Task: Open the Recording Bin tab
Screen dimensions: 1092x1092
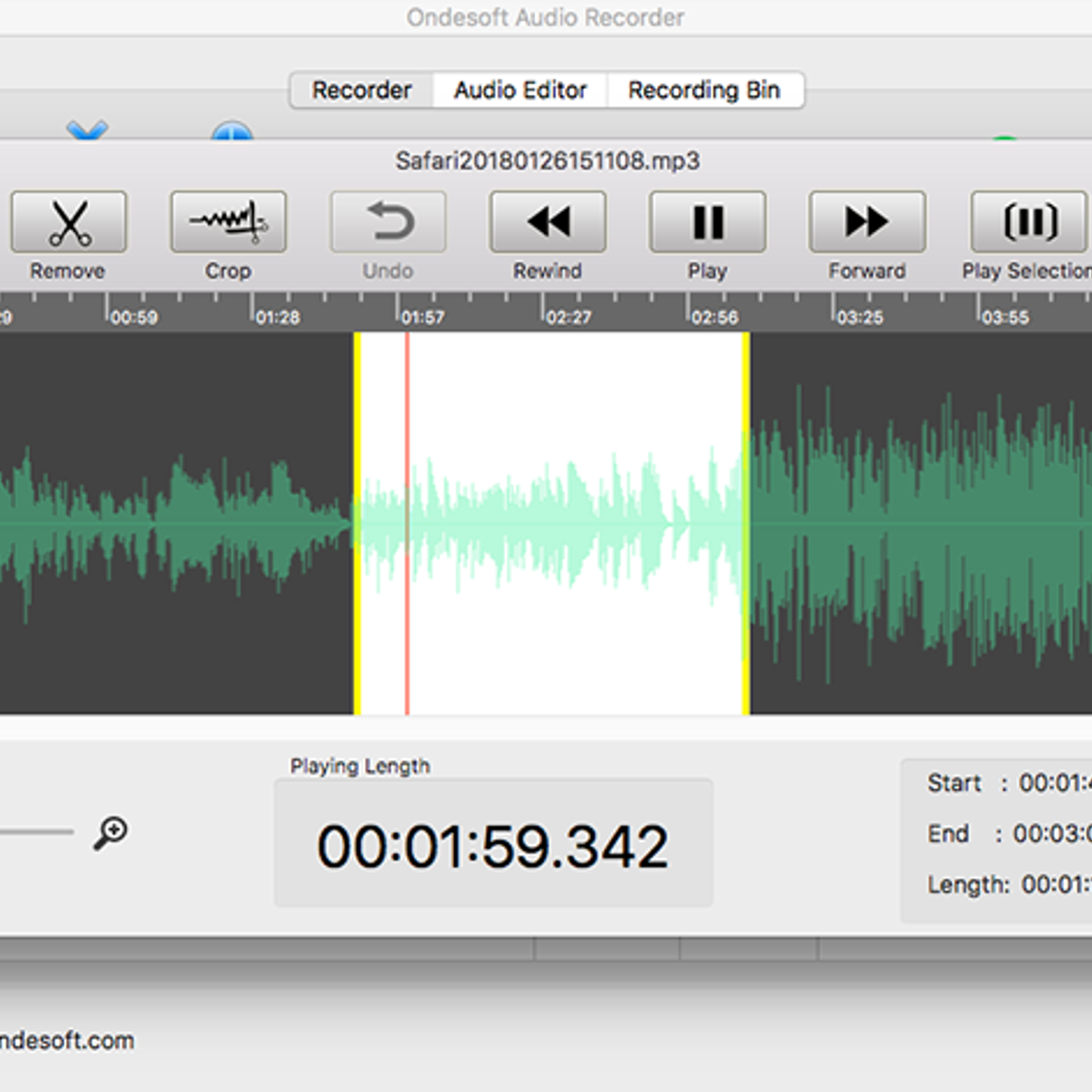Action: (704, 90)
